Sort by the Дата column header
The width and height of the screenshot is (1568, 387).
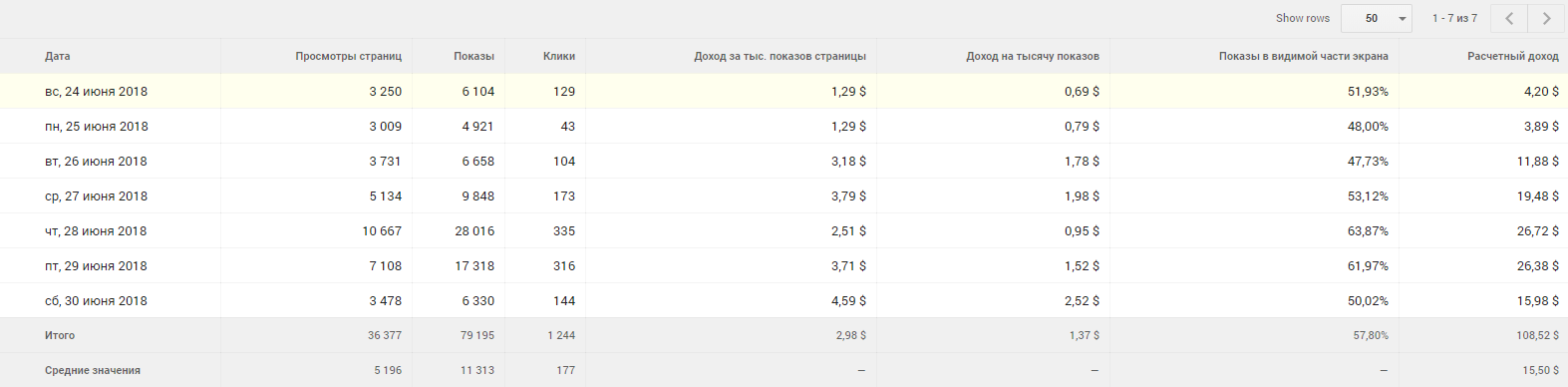(x=58, y=56)
